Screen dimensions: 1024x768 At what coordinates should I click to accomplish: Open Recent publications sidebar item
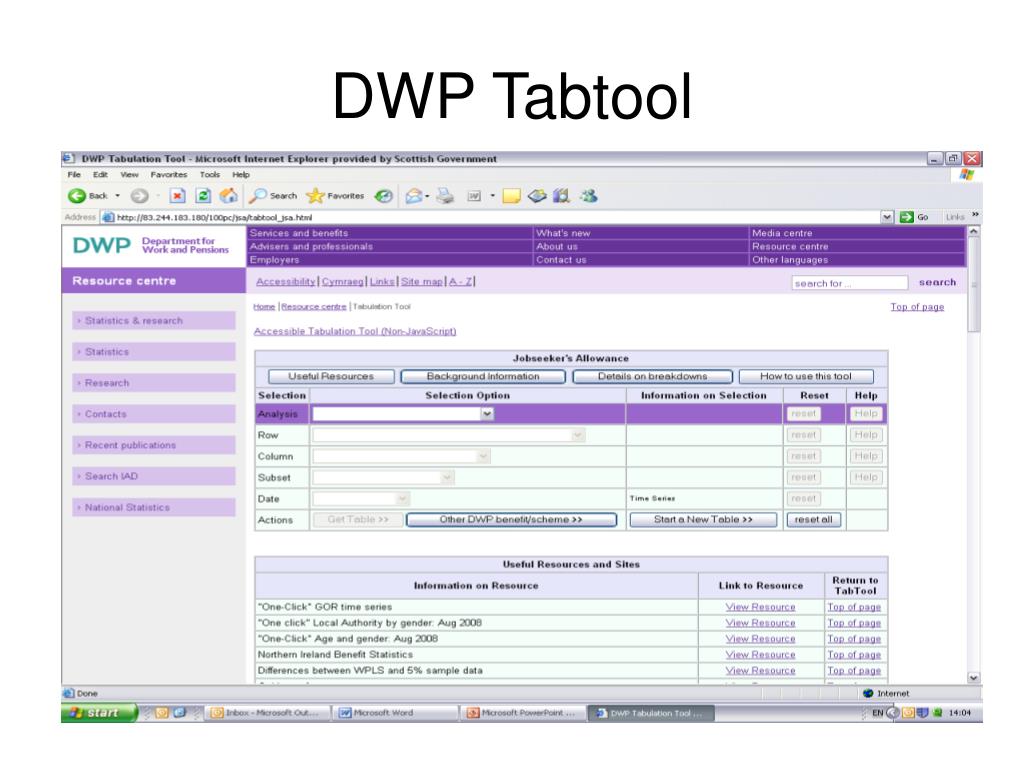[x=154, y=445]
